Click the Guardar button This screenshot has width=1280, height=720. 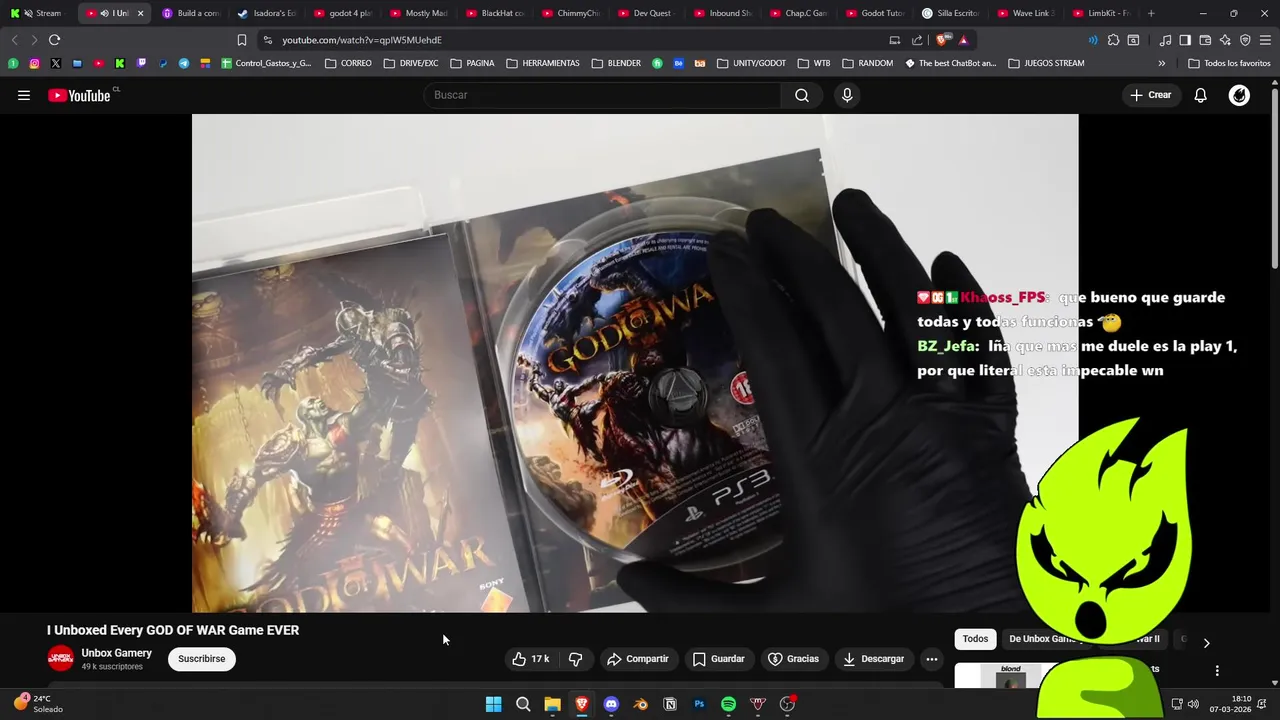[718, 659]
